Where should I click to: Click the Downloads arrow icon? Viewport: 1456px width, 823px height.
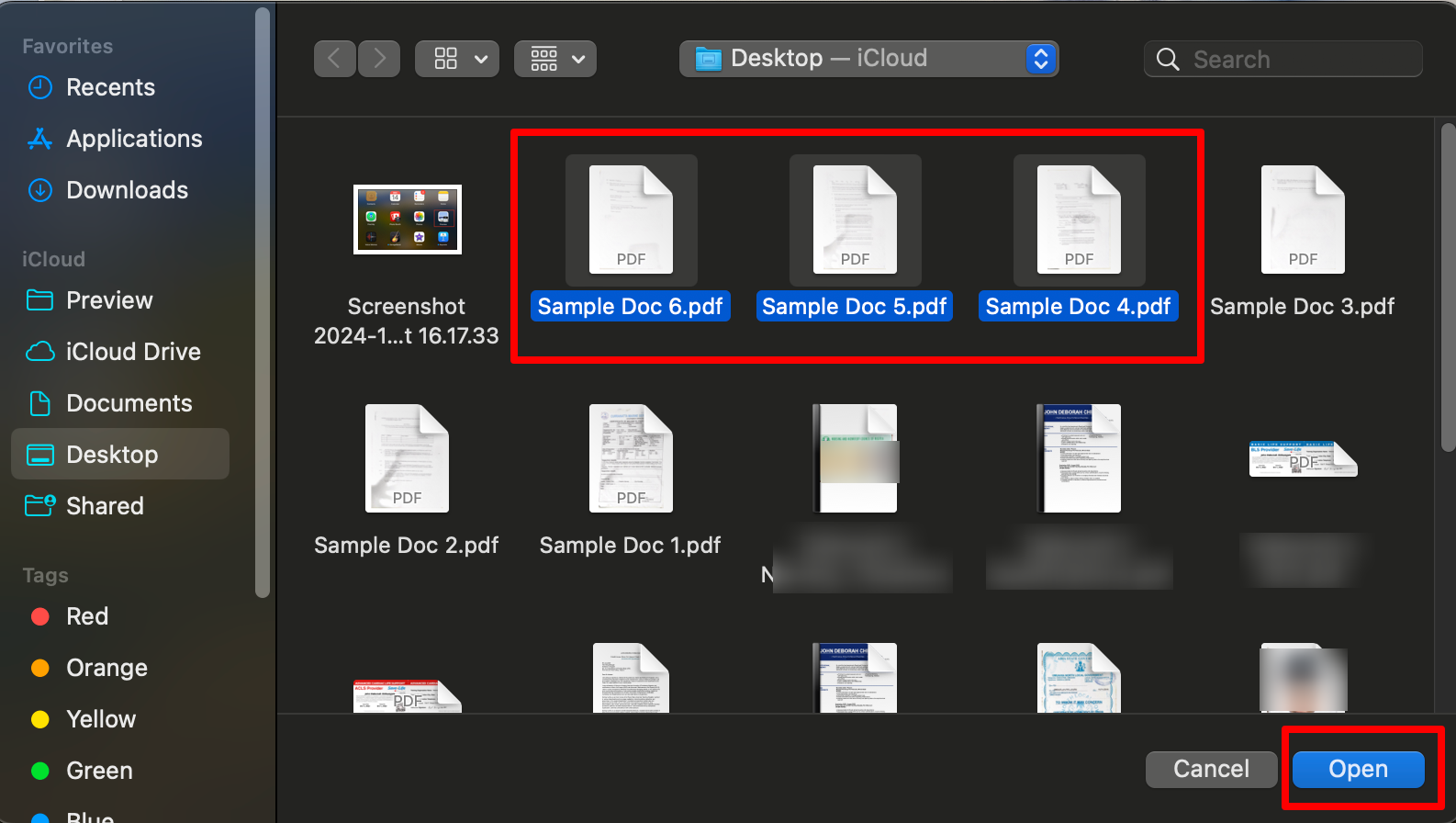click(40, 190)
